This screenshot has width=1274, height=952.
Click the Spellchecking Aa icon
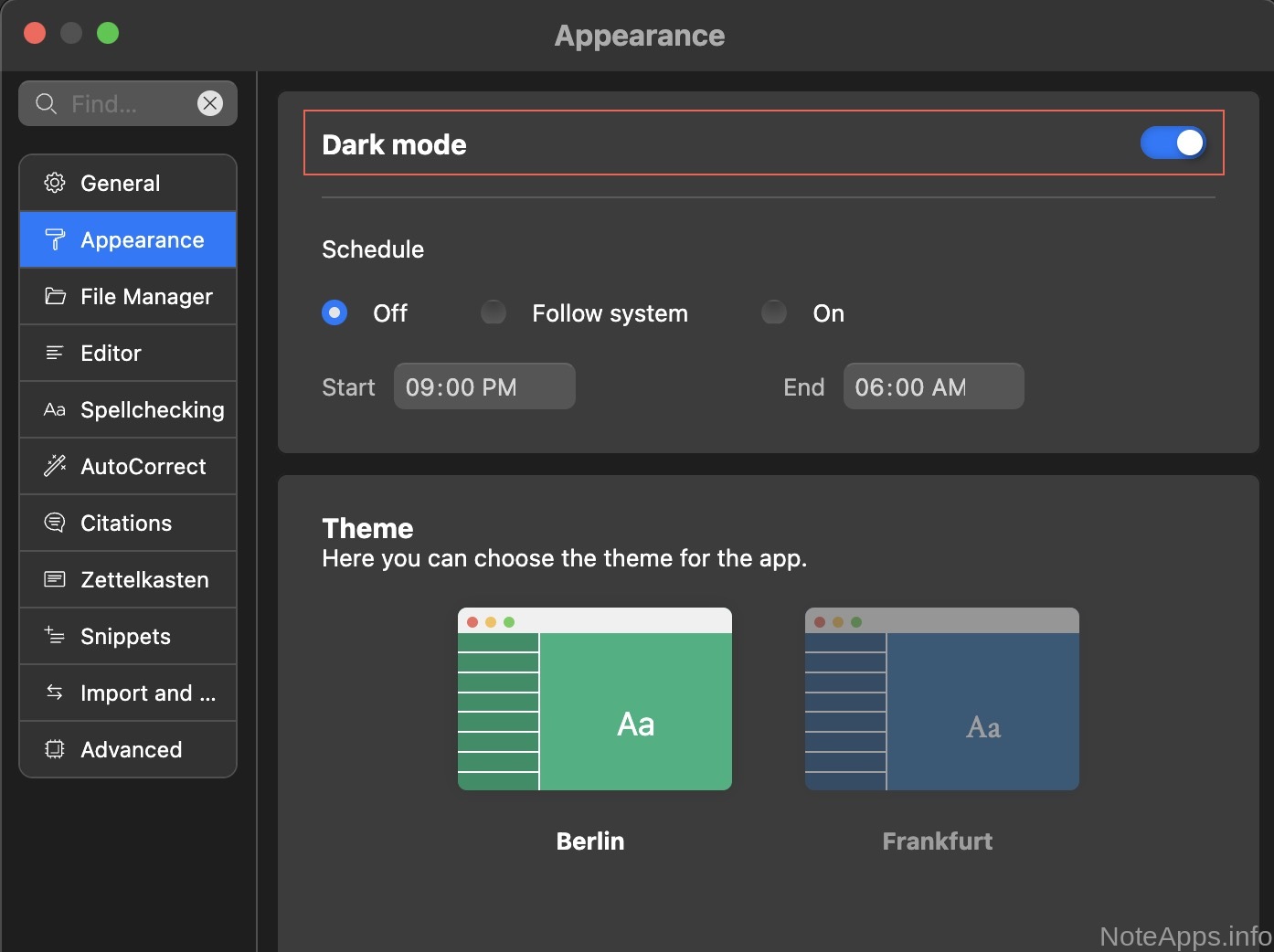click(55, 409)
